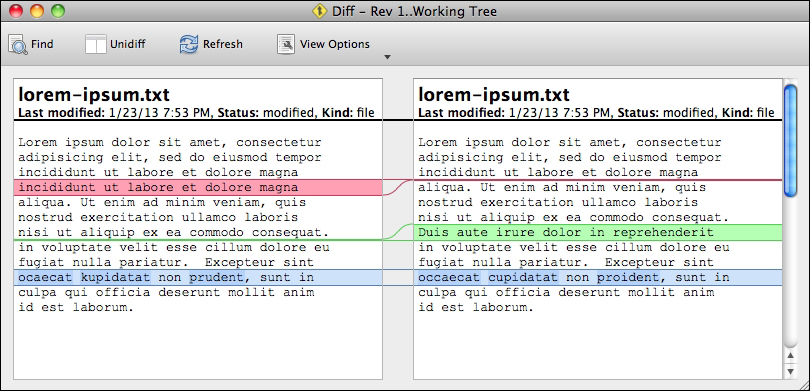This screenshot has width=810, height=391.
Task: Click the blue changed line 'kupidatat' on left
Action: pyautogui.click(x=198, y=277)
